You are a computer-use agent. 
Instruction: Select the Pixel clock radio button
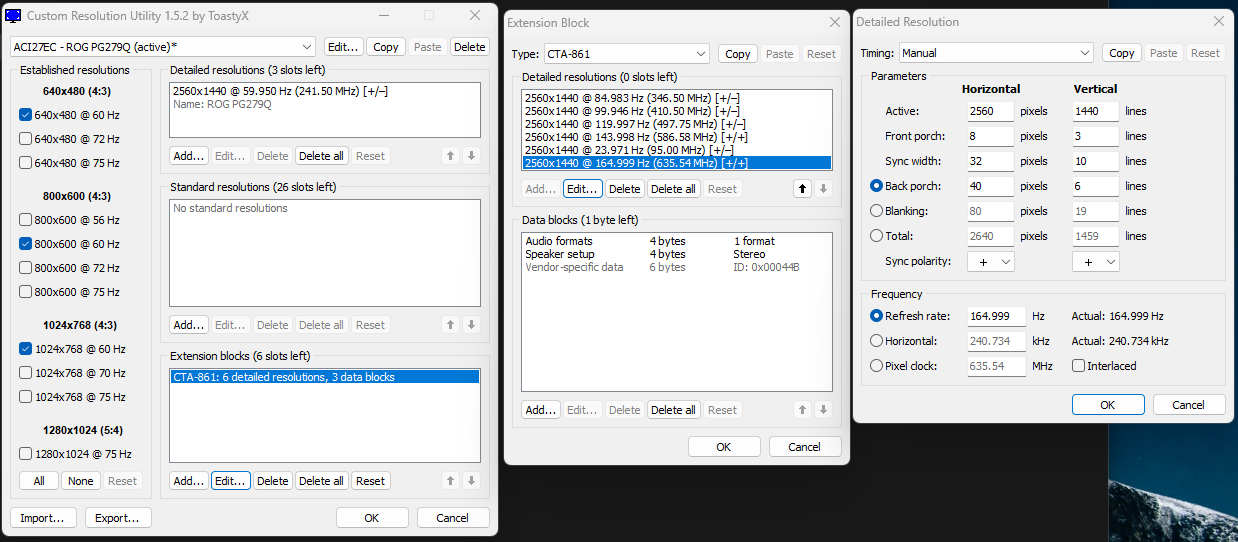click(877, 366)
